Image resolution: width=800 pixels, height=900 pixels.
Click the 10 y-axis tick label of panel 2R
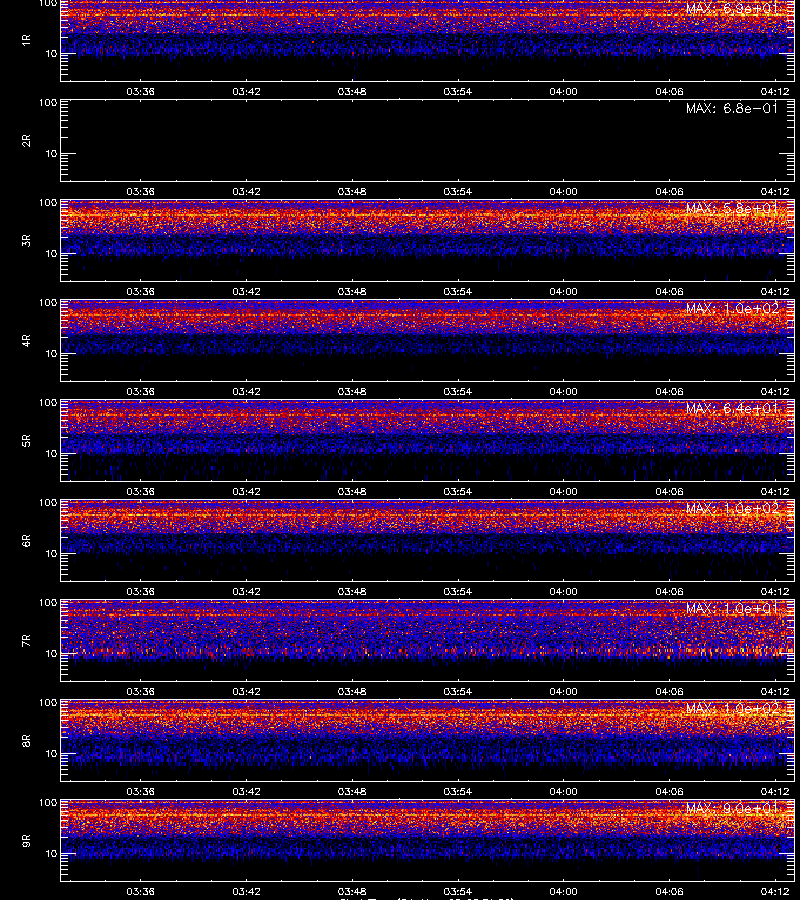(51, 154)
